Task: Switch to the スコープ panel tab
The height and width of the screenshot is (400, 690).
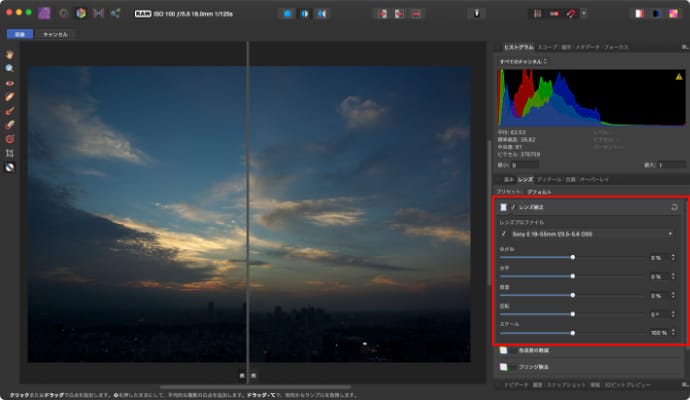Action: (548, 47)
